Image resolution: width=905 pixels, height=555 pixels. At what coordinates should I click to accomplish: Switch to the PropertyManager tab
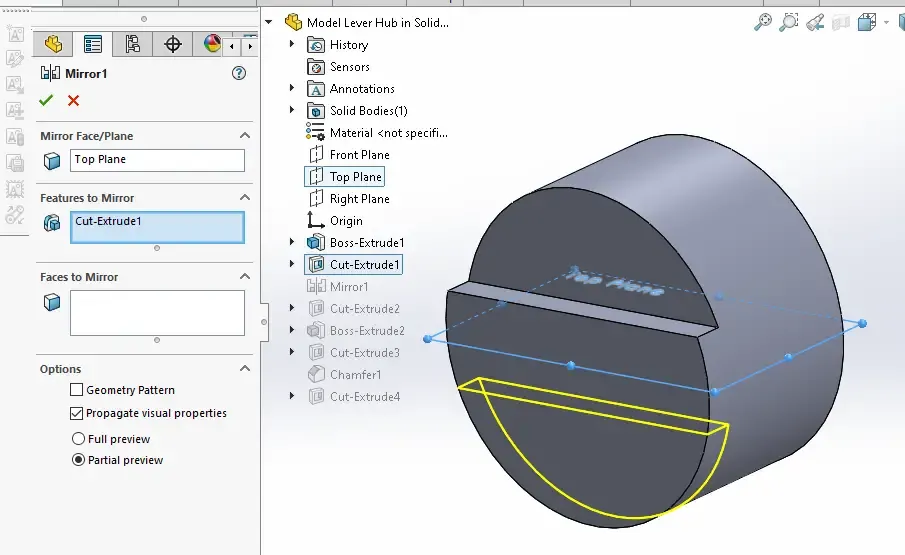tap(92, 44)
